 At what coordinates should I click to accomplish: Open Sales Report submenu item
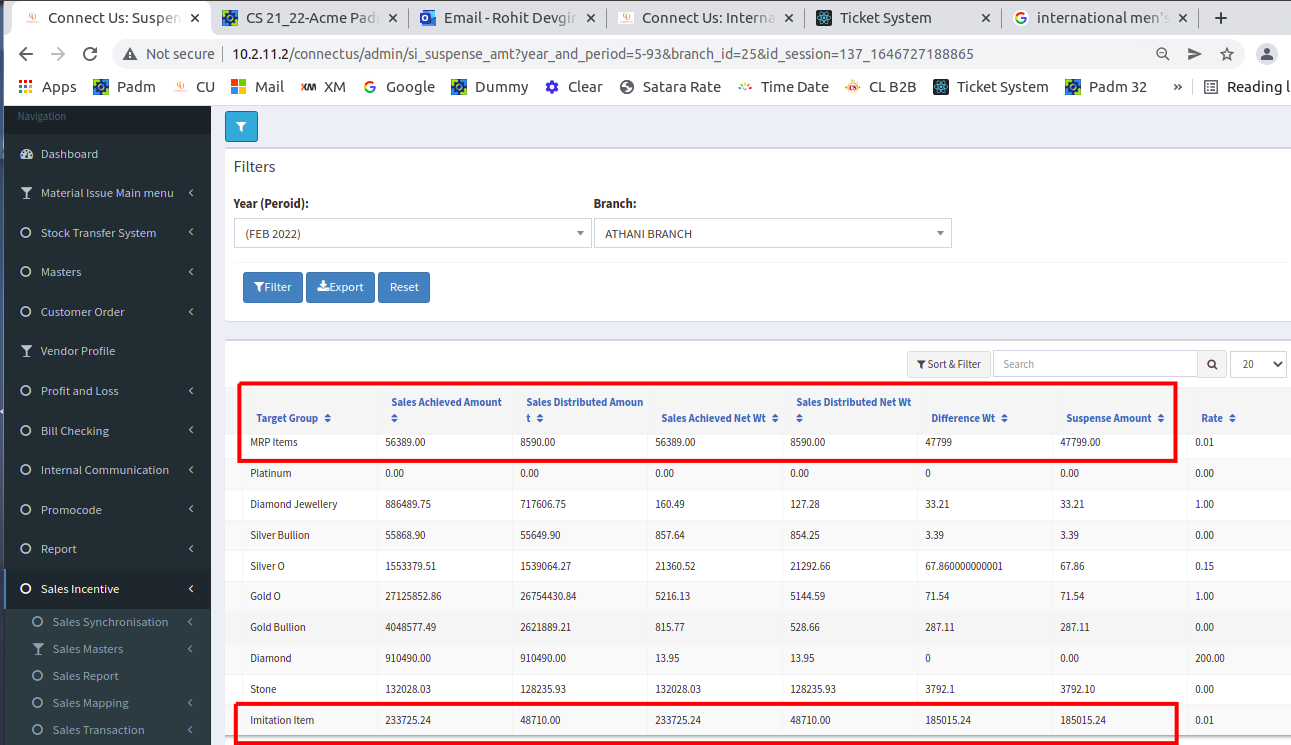[x=86, y=676]
